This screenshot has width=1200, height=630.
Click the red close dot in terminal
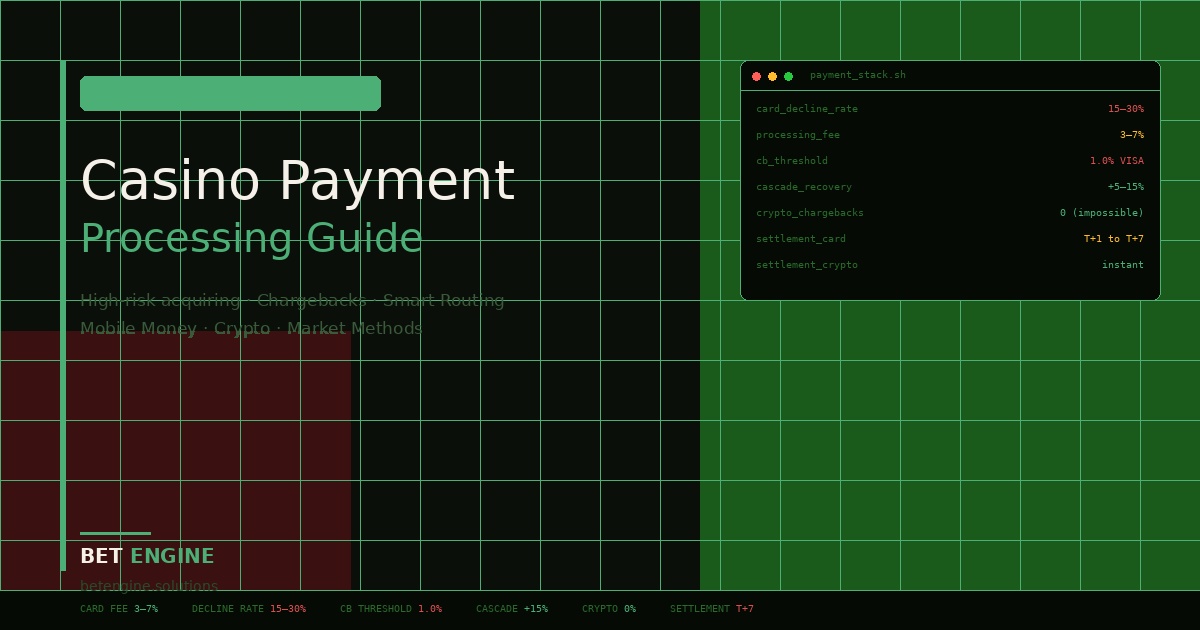[756, 76]
